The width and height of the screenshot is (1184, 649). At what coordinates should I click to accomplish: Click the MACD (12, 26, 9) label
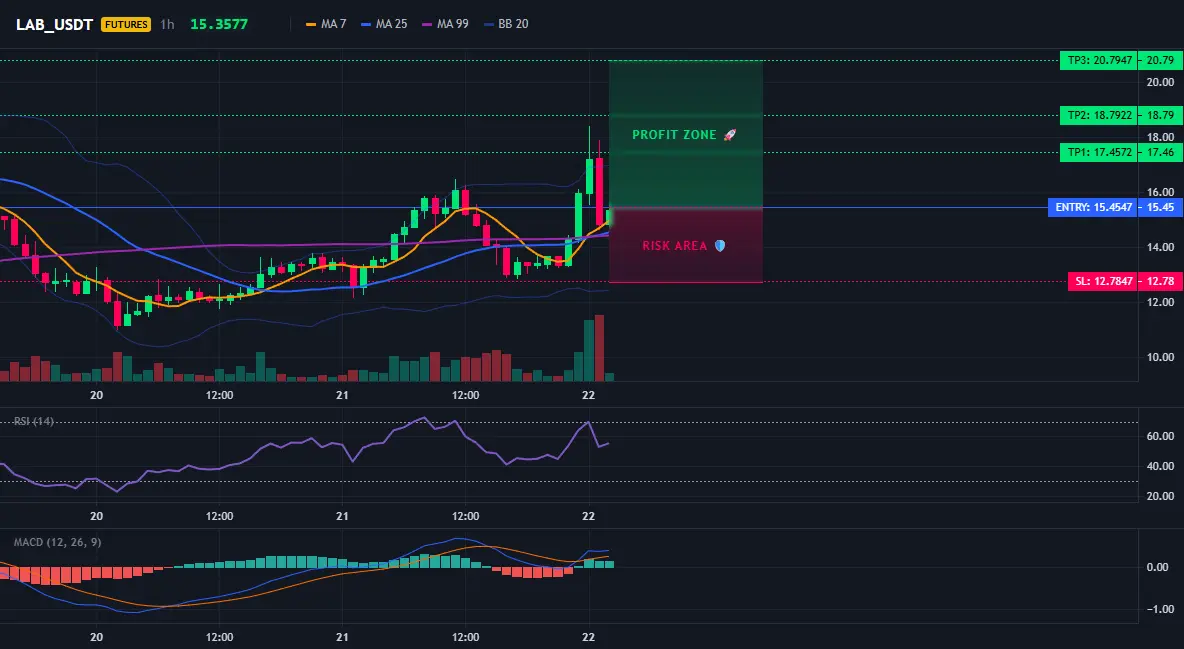click(x=57, y=542)
